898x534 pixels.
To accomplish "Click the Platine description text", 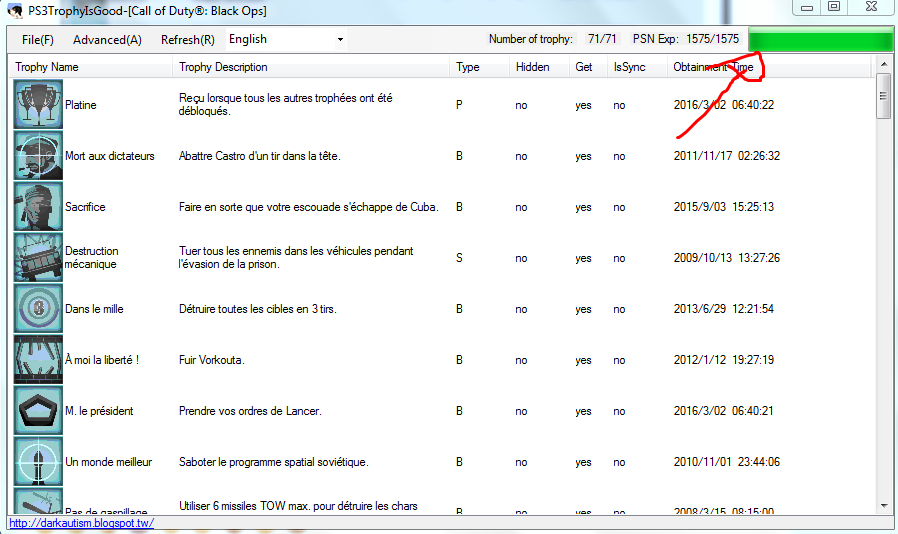I will coord(286,104).
